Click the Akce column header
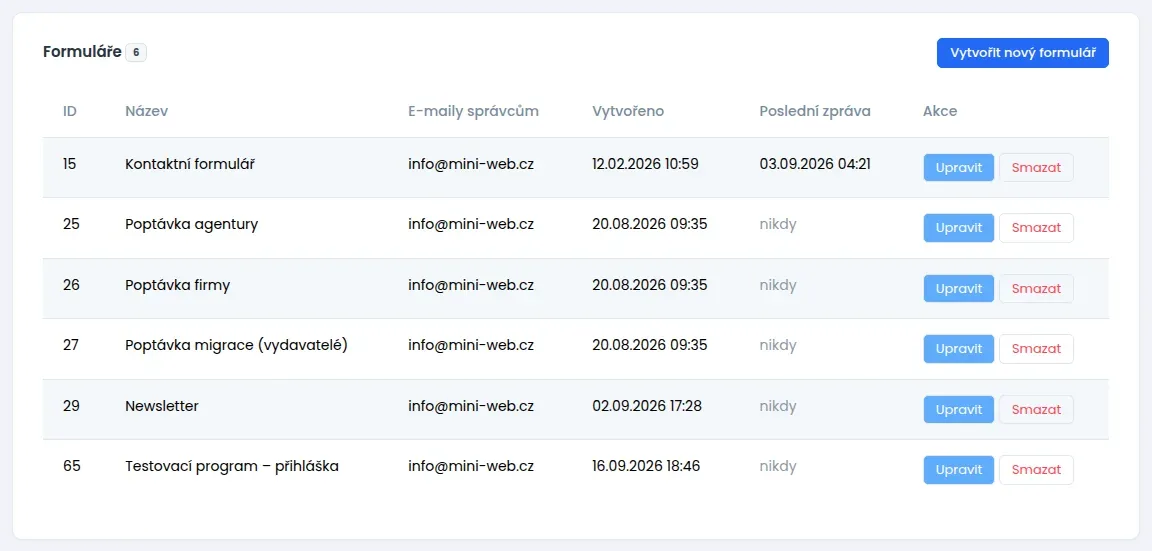The image size is (1152, 551). click(x=940, y=112)
